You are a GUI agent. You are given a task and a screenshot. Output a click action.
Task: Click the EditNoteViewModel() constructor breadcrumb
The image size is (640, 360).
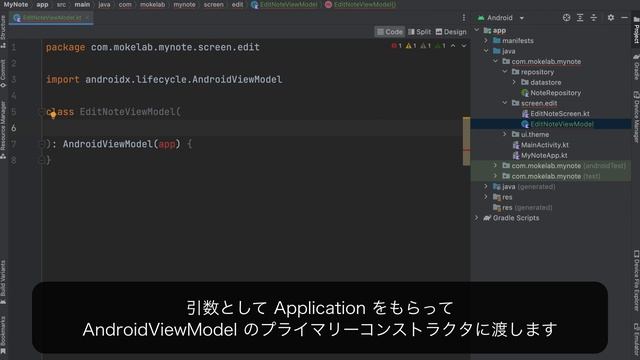click(360, 4)
